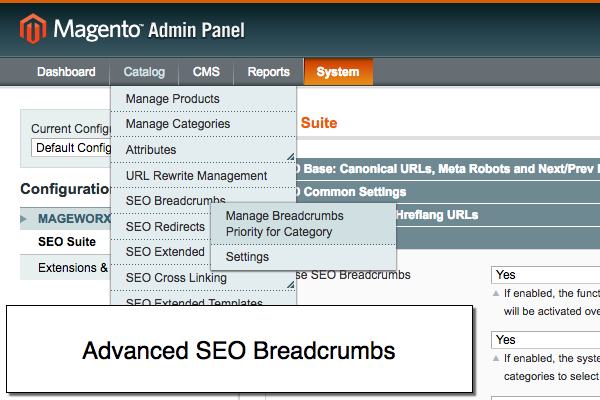The width and height of the screenshot is (600, 400).
Task: Click the Magento logo icon
Action: point(33,29)
